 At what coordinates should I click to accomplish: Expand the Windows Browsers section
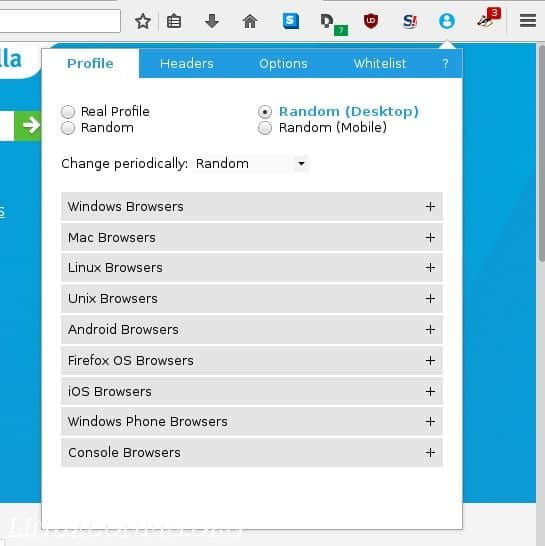(252, 206)
